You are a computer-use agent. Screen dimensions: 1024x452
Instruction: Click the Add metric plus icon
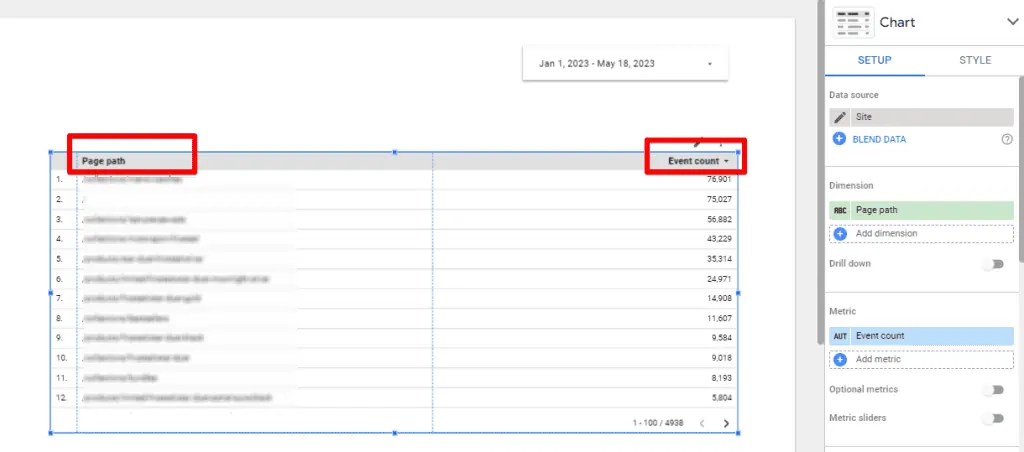tap(840, 359)
